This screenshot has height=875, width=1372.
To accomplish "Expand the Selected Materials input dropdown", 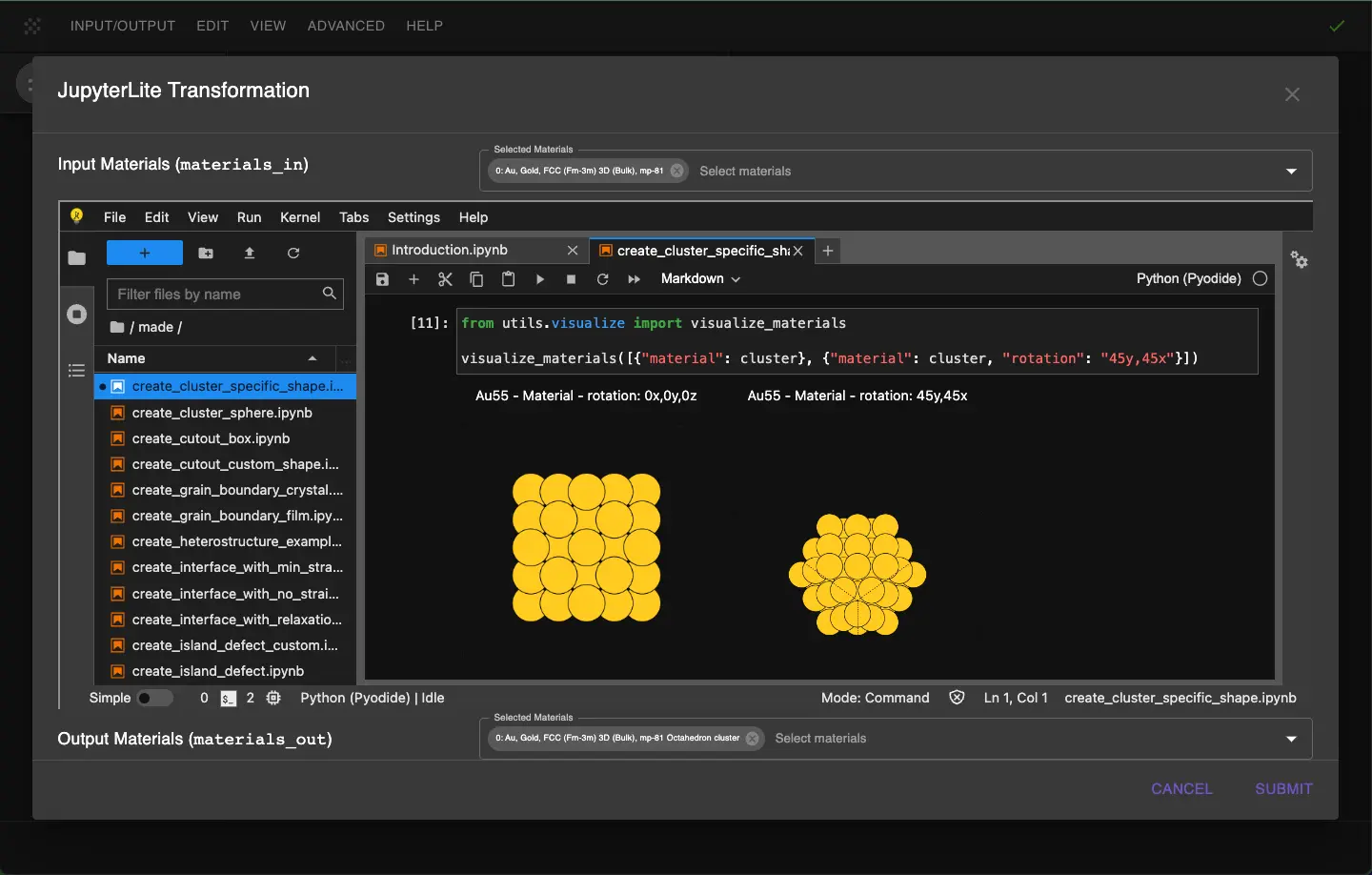I will [1291, 171].
